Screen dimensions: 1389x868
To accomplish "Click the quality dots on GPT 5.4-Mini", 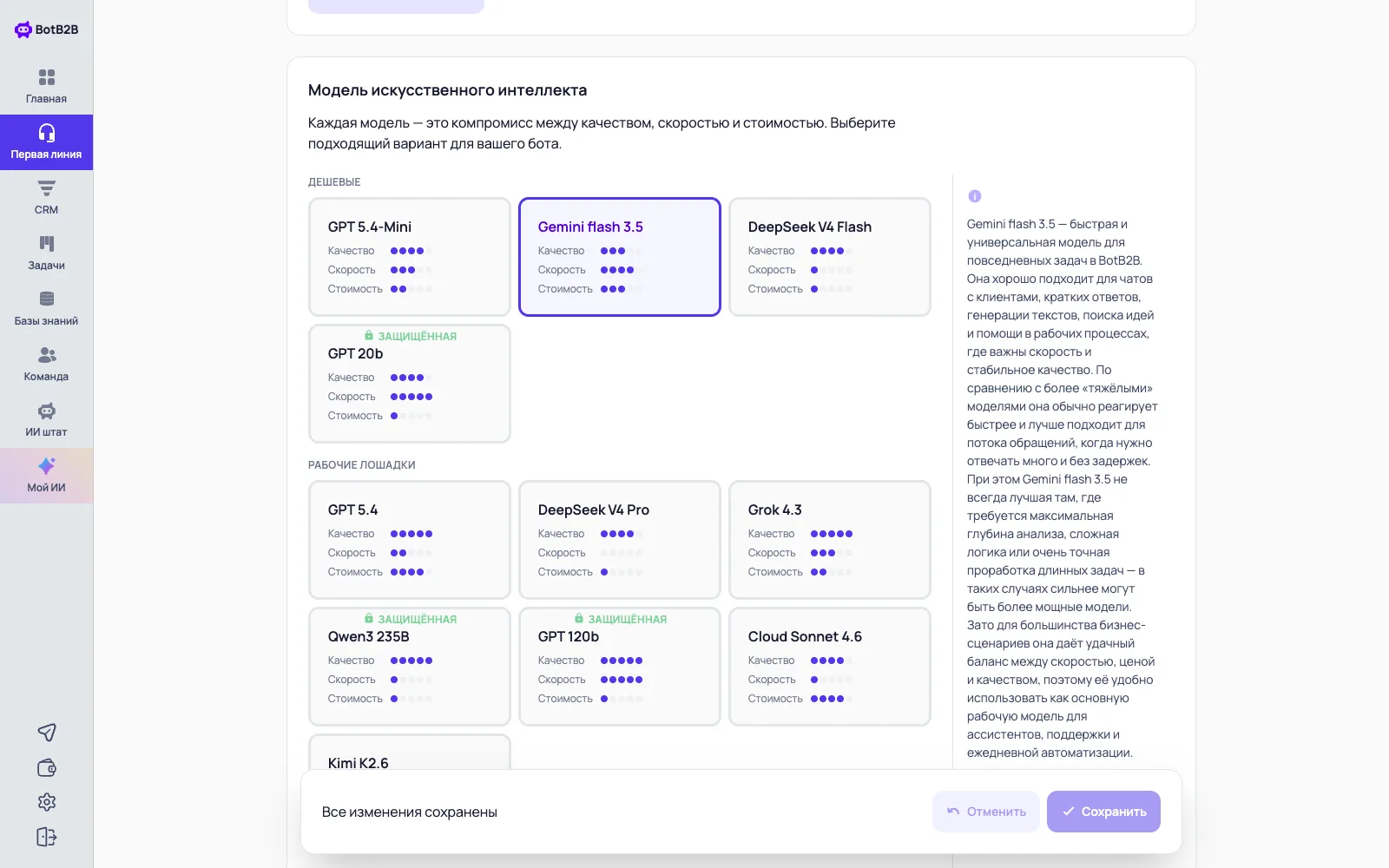I will point(411,251).
